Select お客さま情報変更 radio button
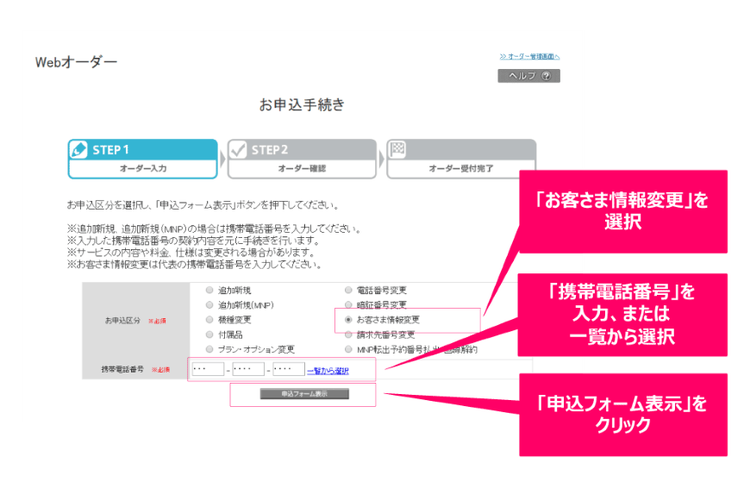 pyautogui.click(x=348, y=320)
